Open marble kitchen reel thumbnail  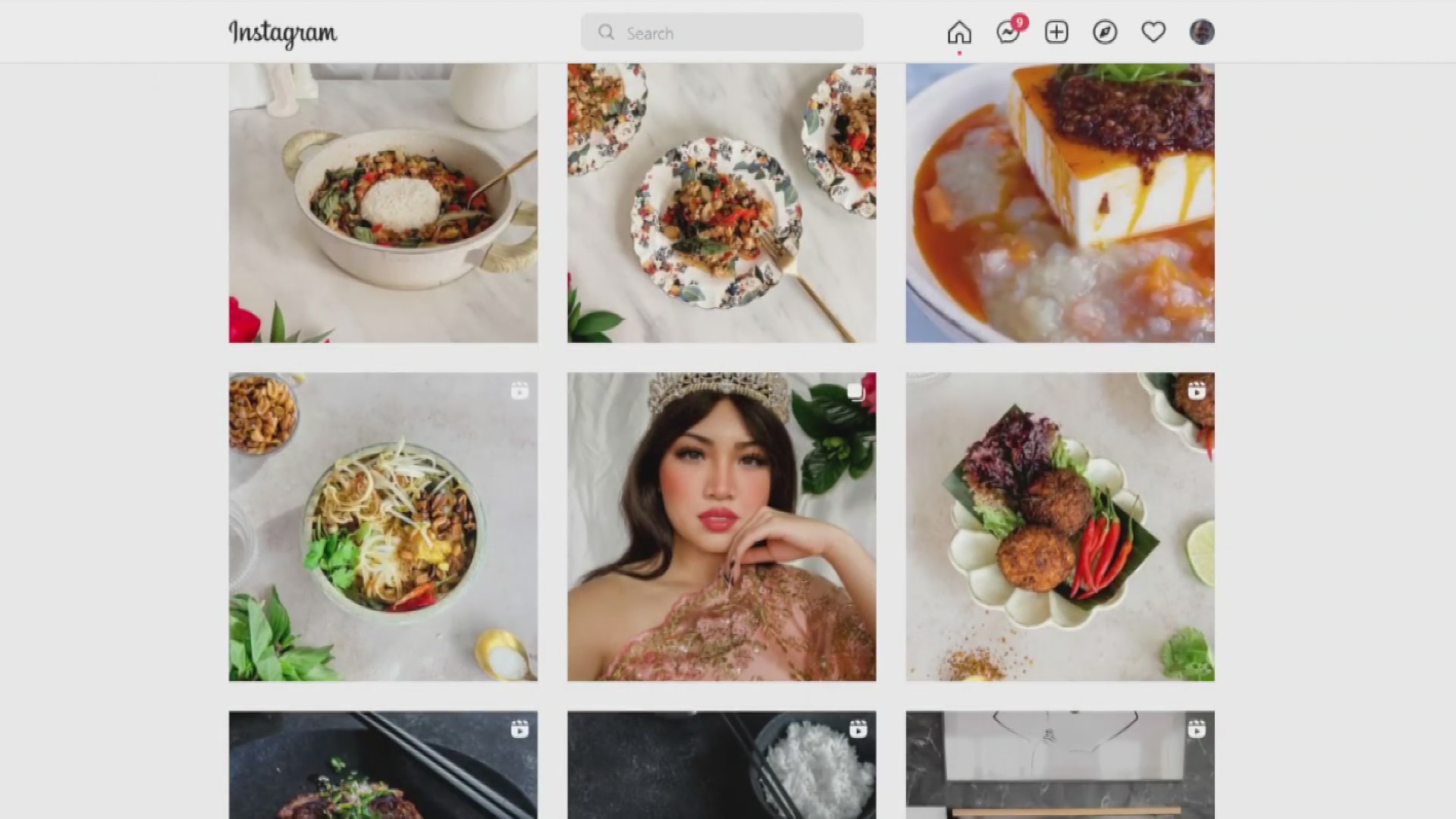click(1060, 764)
